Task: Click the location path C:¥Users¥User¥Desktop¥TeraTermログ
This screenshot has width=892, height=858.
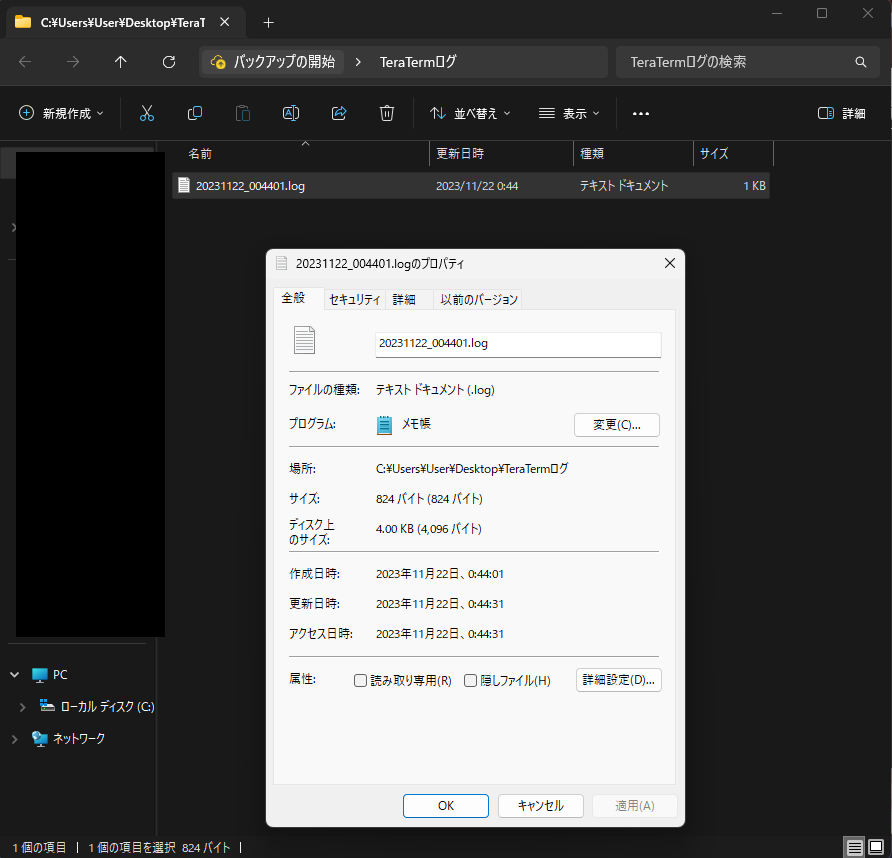Action: (x=472, y=469)
